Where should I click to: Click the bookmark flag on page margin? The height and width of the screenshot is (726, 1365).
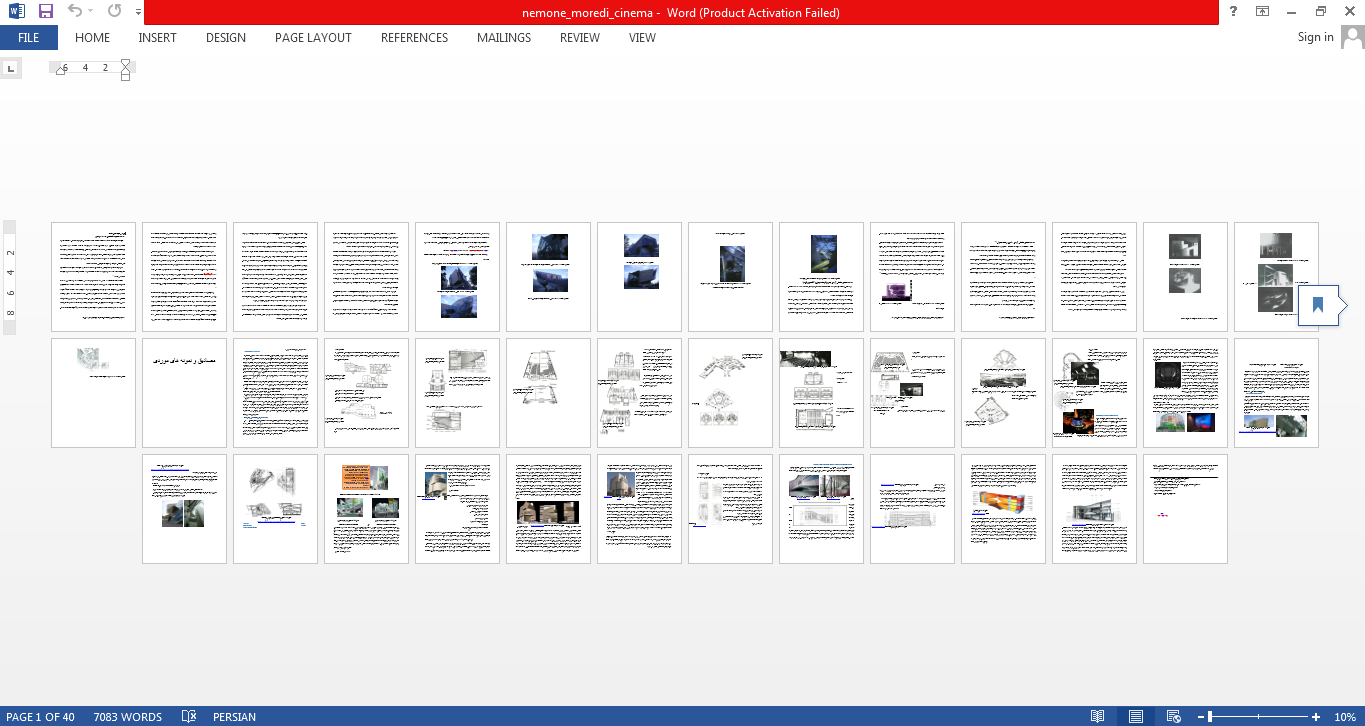tap(1317, 305)
